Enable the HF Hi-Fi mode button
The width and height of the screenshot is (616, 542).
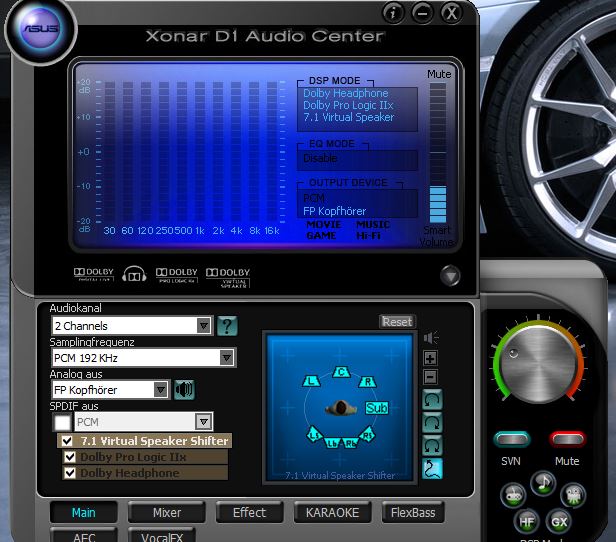coord(526,522)
